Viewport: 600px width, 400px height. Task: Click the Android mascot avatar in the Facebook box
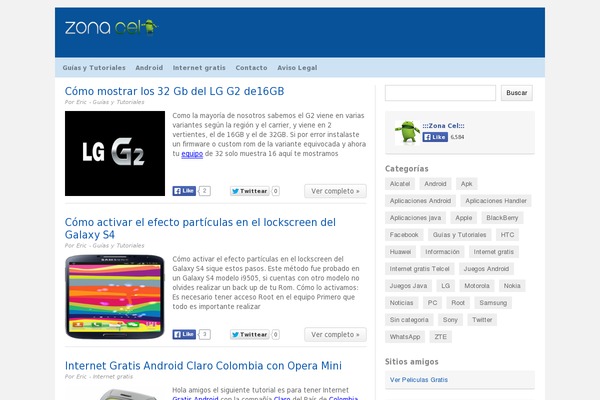407,132
